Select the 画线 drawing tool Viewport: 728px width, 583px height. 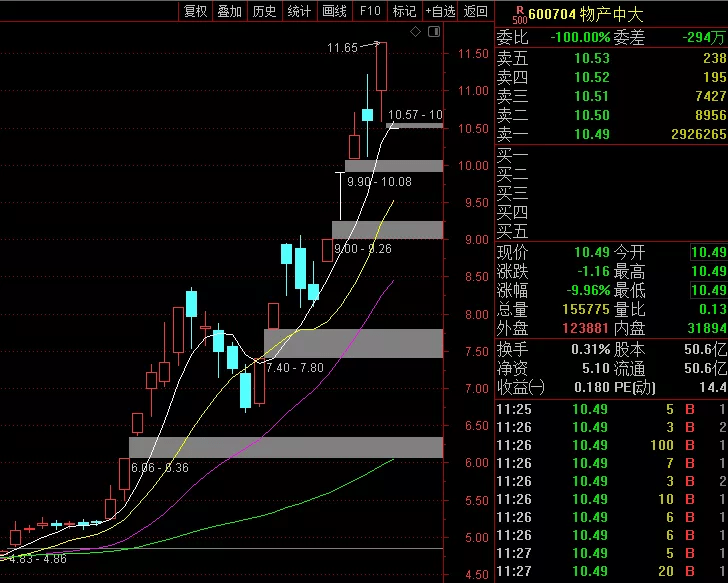(x=334, y=11)
